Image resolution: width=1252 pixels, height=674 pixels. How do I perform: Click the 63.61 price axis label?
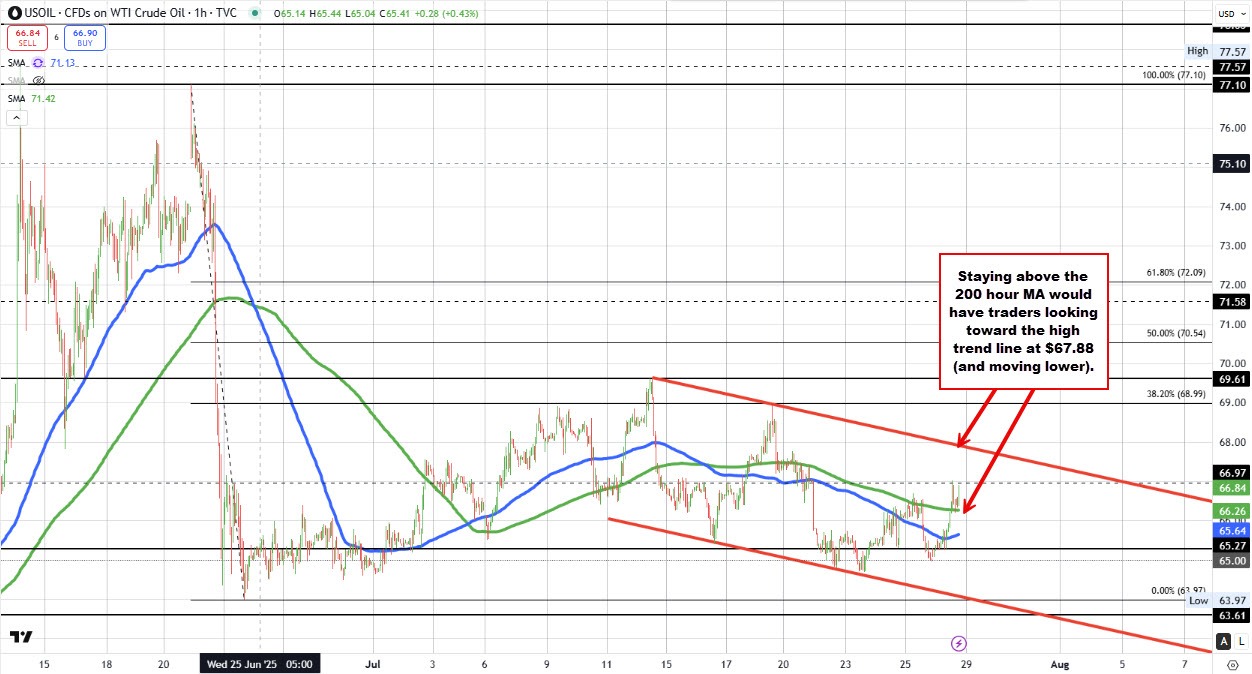[x=1230, y=616]
